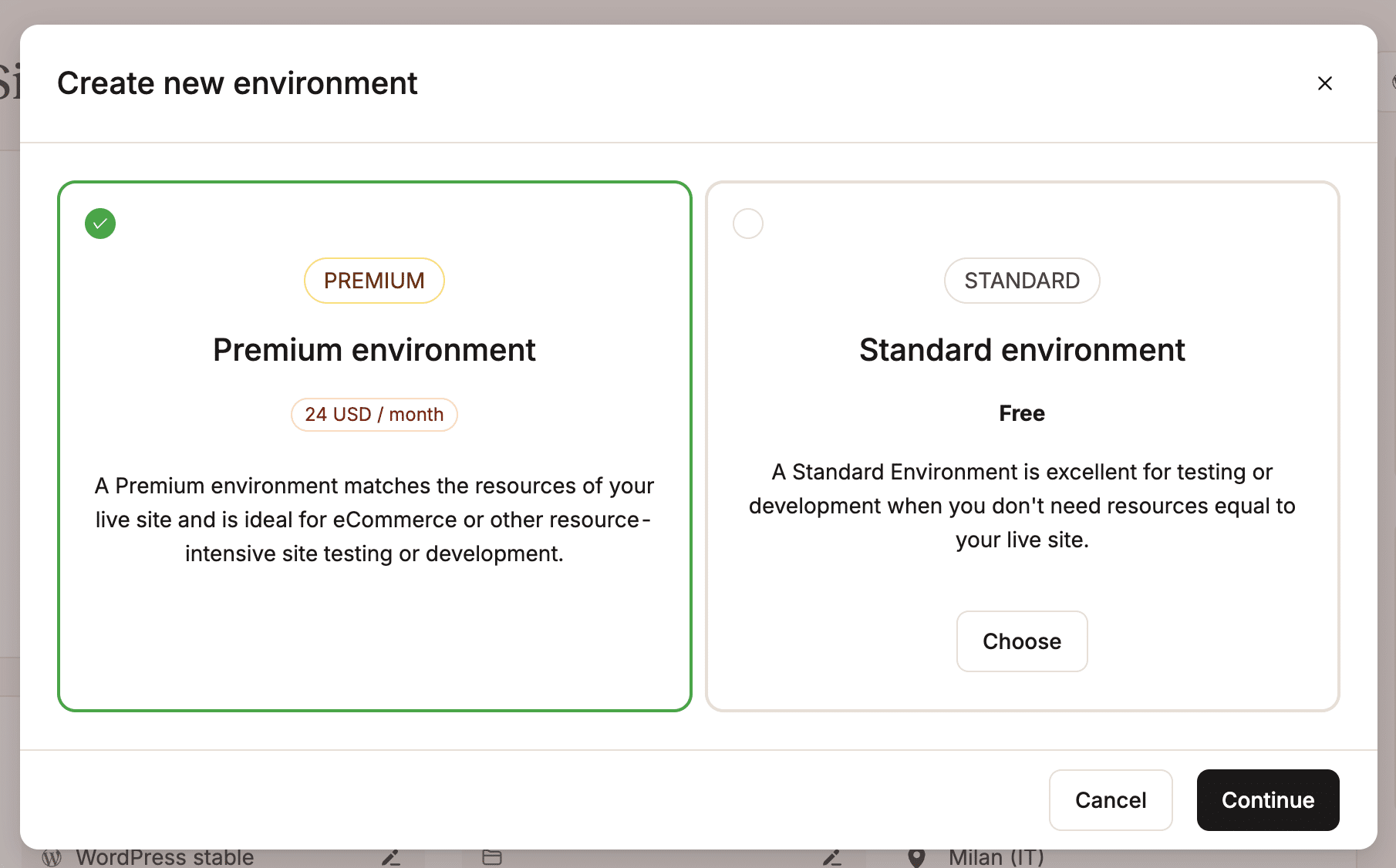Click the Milan (IT) location label
This screenshot has height=868, width=1396.
(x=997, y=856)
